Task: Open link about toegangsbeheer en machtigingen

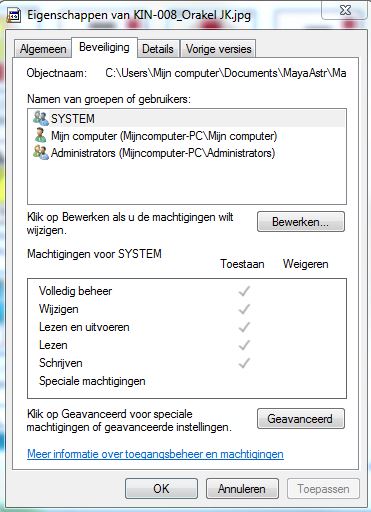Action: tap(155, 454)
